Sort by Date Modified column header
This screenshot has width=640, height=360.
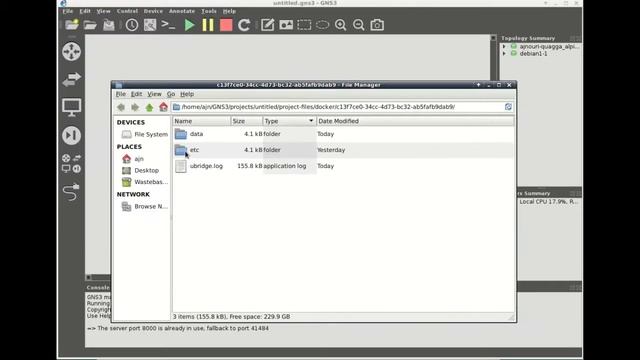point(415,121)
